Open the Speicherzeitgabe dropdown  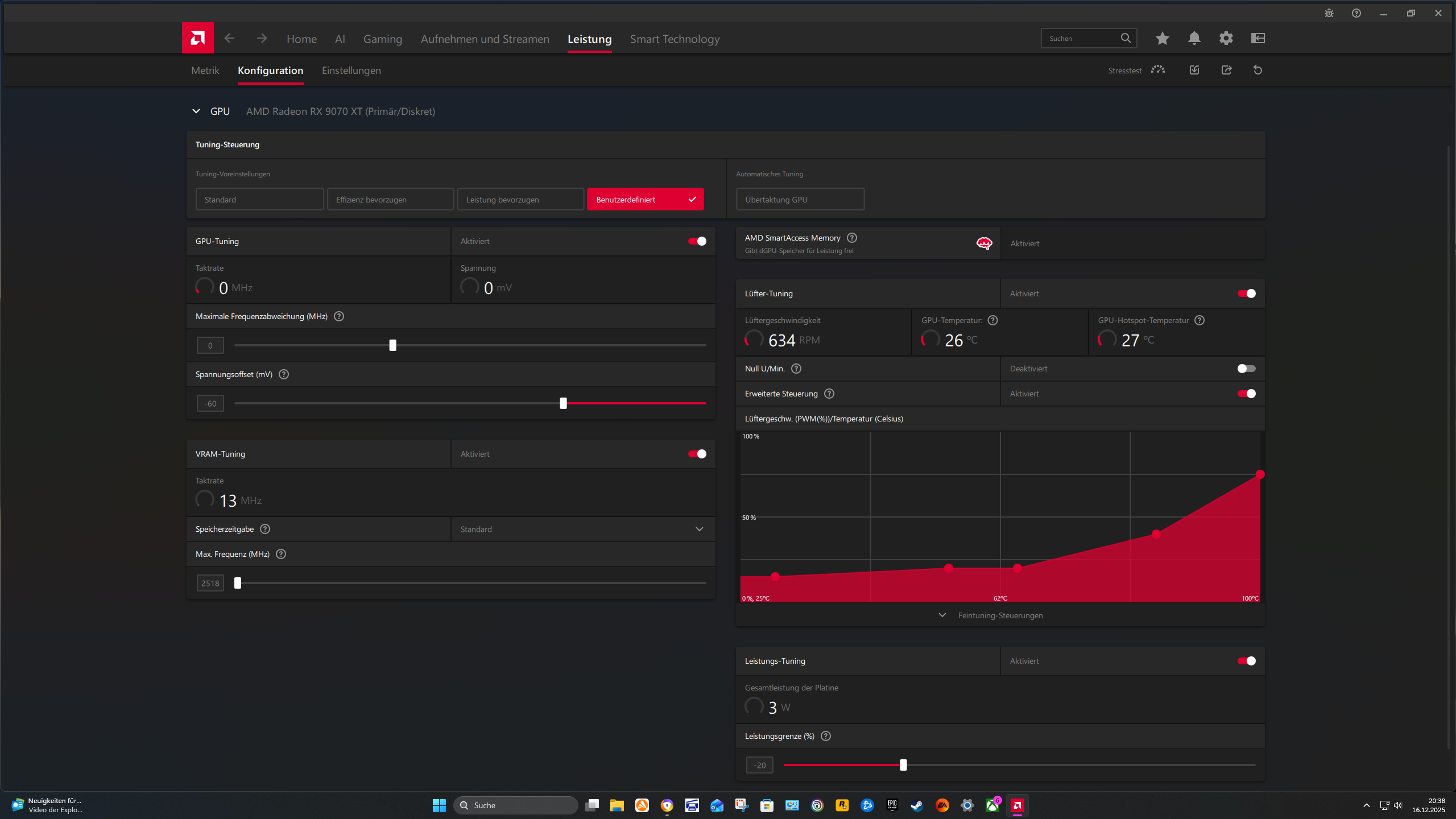coord(699,528)
